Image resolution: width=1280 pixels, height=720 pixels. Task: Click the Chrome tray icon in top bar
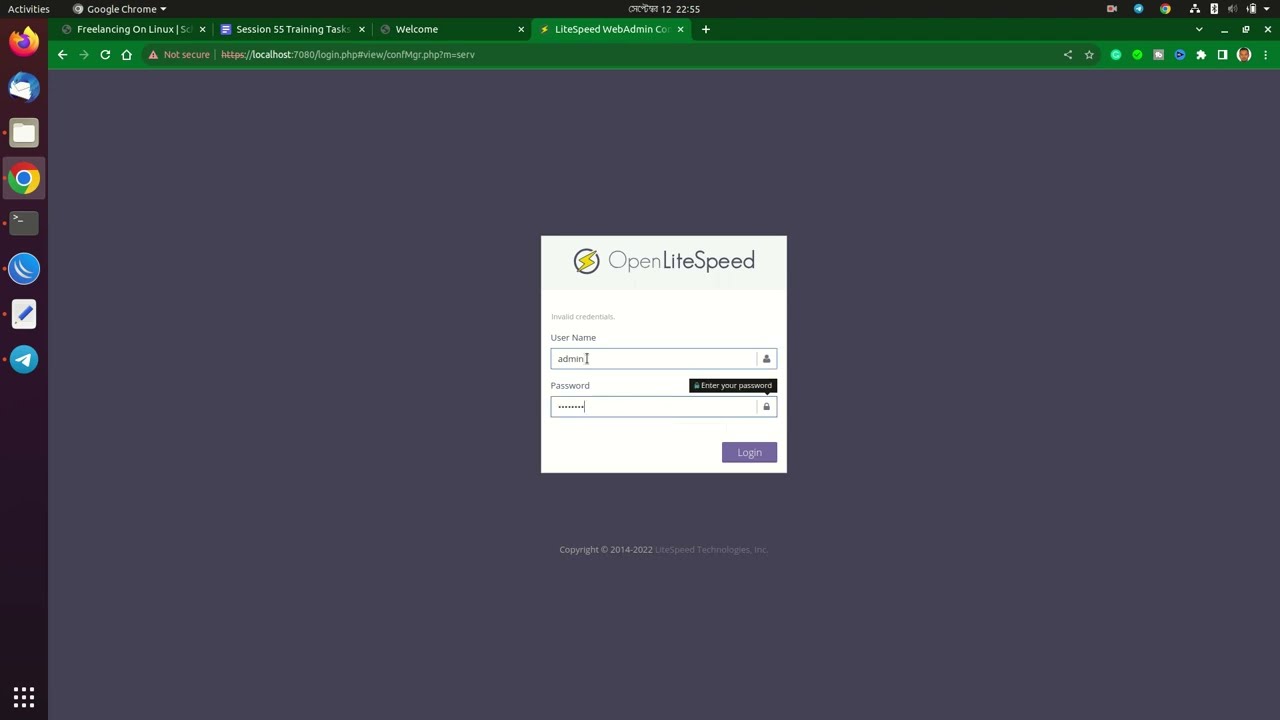coord(1166,9)
